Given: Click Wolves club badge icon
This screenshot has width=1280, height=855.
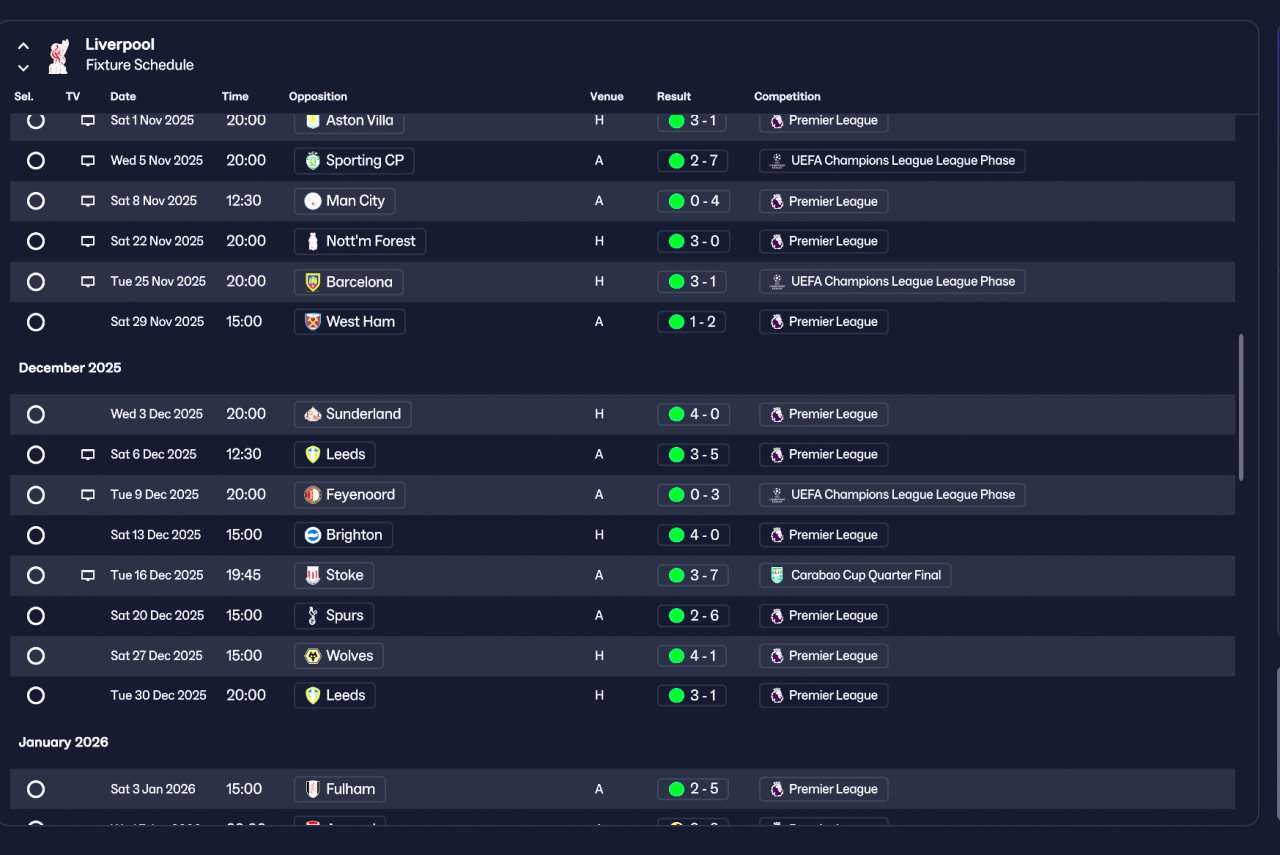Looking at the screenshot, I should coord(313,656).
